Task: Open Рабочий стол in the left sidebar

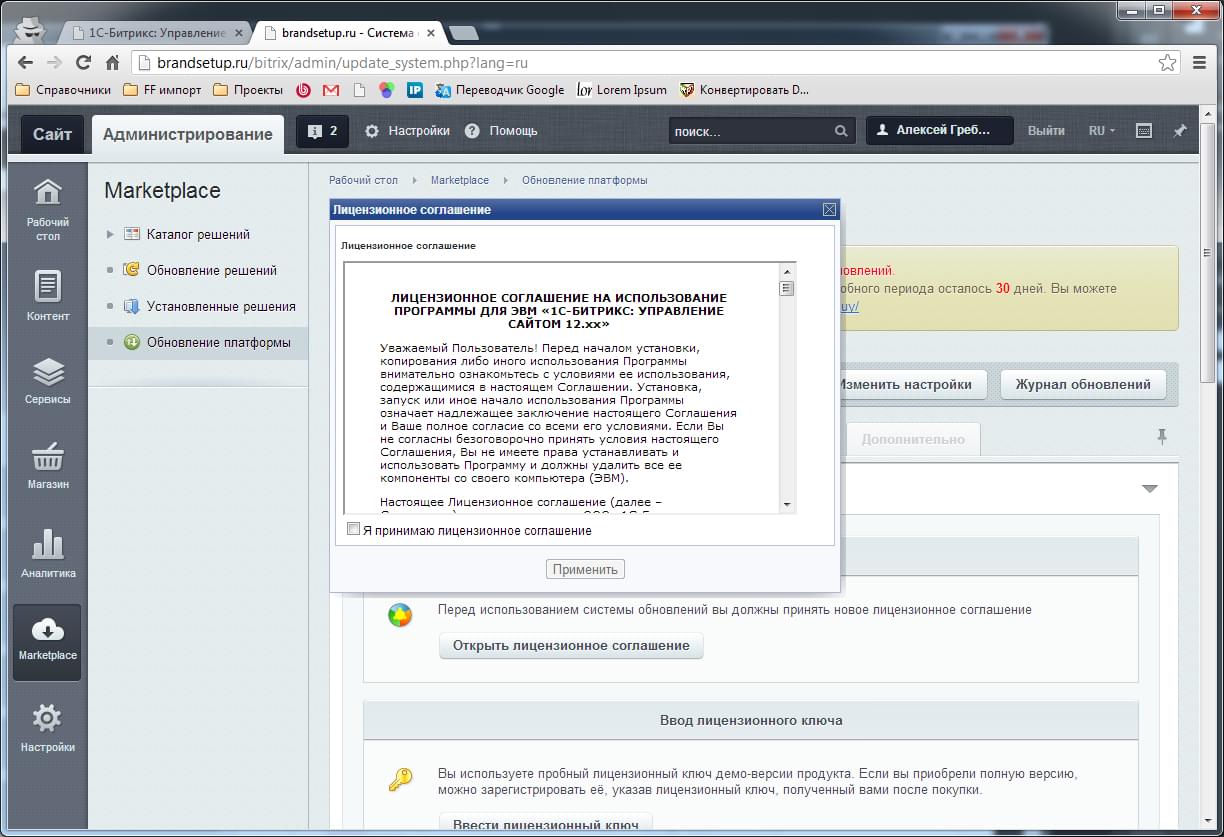Action: coord(48,210)
